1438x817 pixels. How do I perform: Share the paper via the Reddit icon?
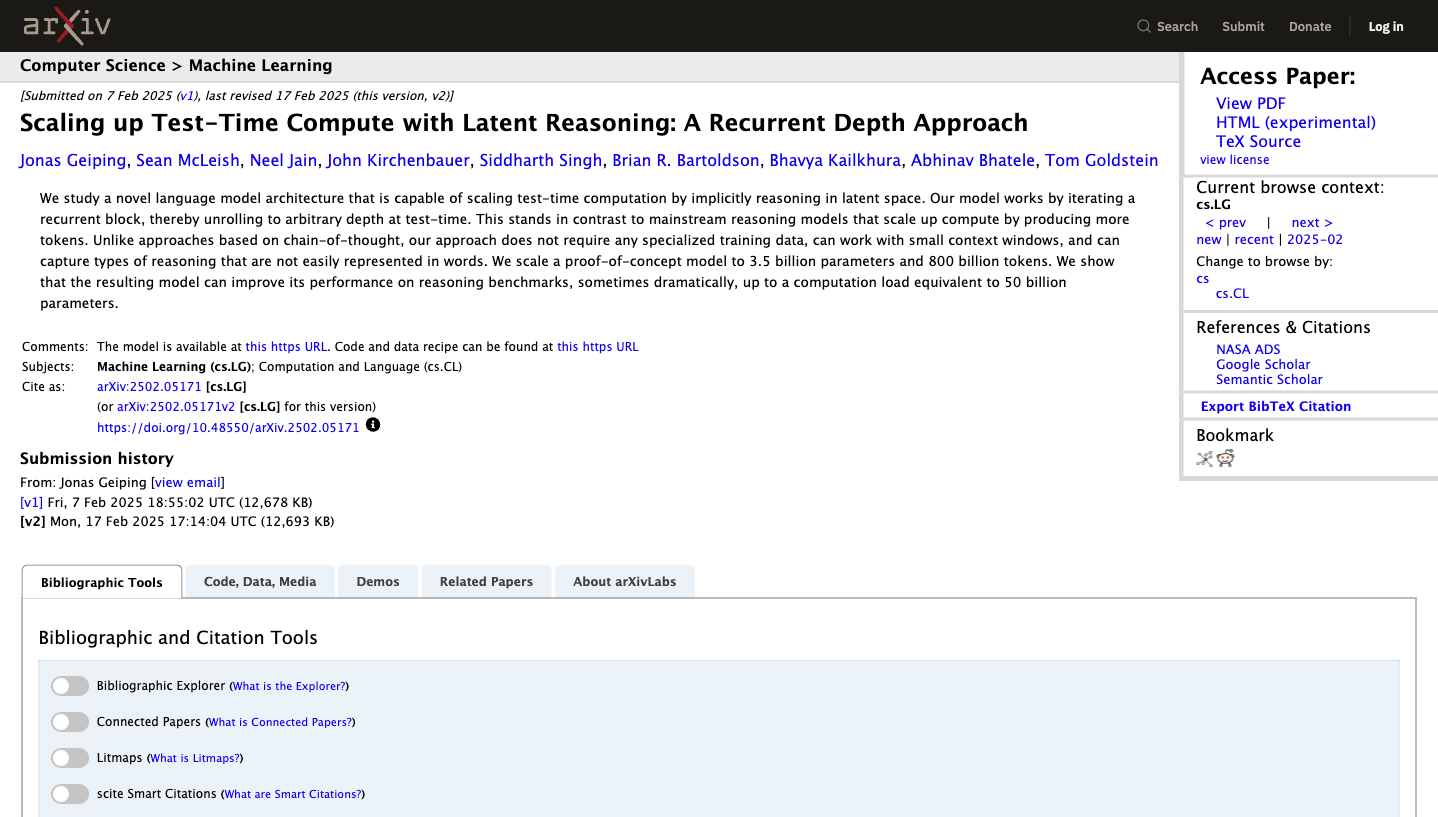click(x=1226, y=458)
